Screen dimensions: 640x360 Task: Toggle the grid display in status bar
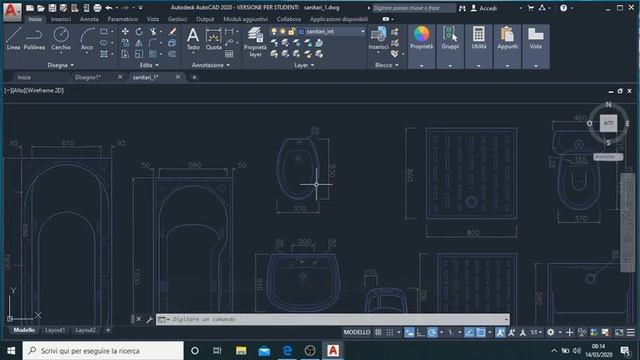[378, 333]
